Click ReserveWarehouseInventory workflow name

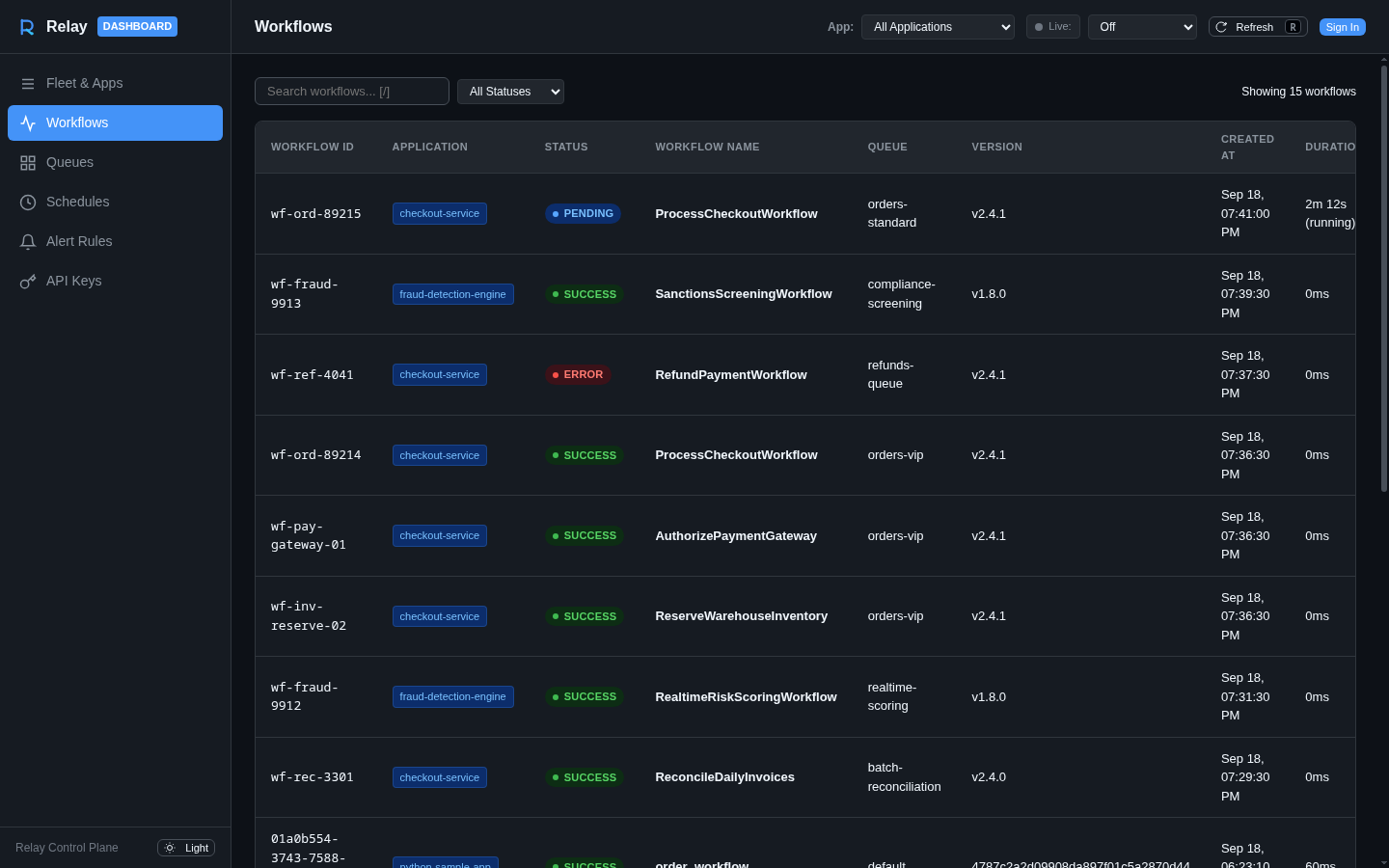click(x=742, y=615)
